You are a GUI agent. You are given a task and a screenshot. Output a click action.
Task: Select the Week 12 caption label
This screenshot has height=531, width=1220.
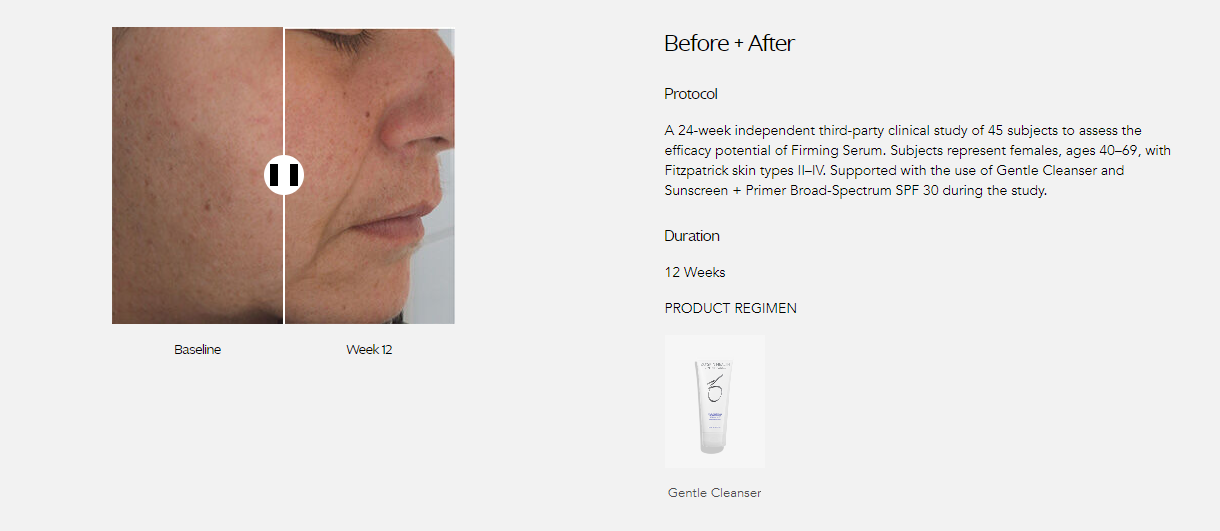click(x=369, y=350)
